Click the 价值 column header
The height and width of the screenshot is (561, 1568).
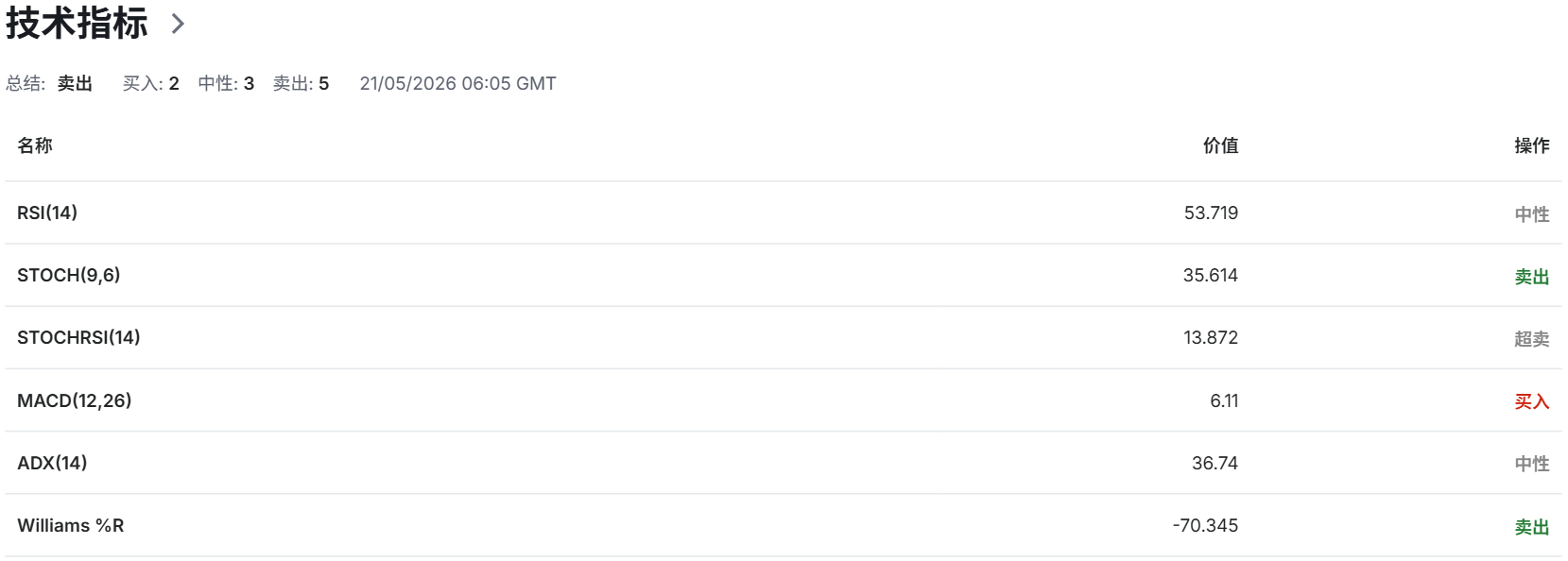point(1220,145)
